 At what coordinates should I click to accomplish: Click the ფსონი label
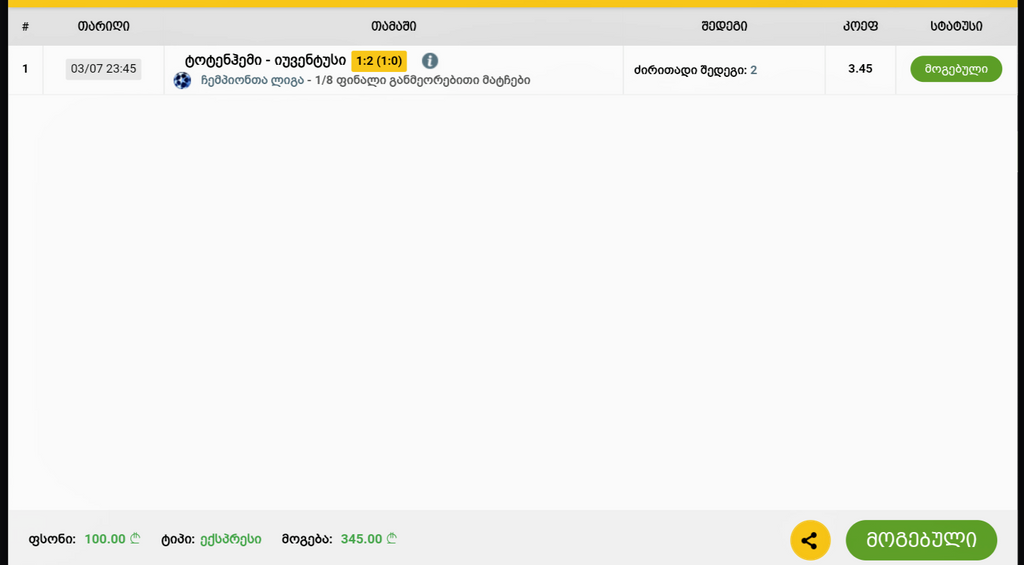tap(52, 540)
